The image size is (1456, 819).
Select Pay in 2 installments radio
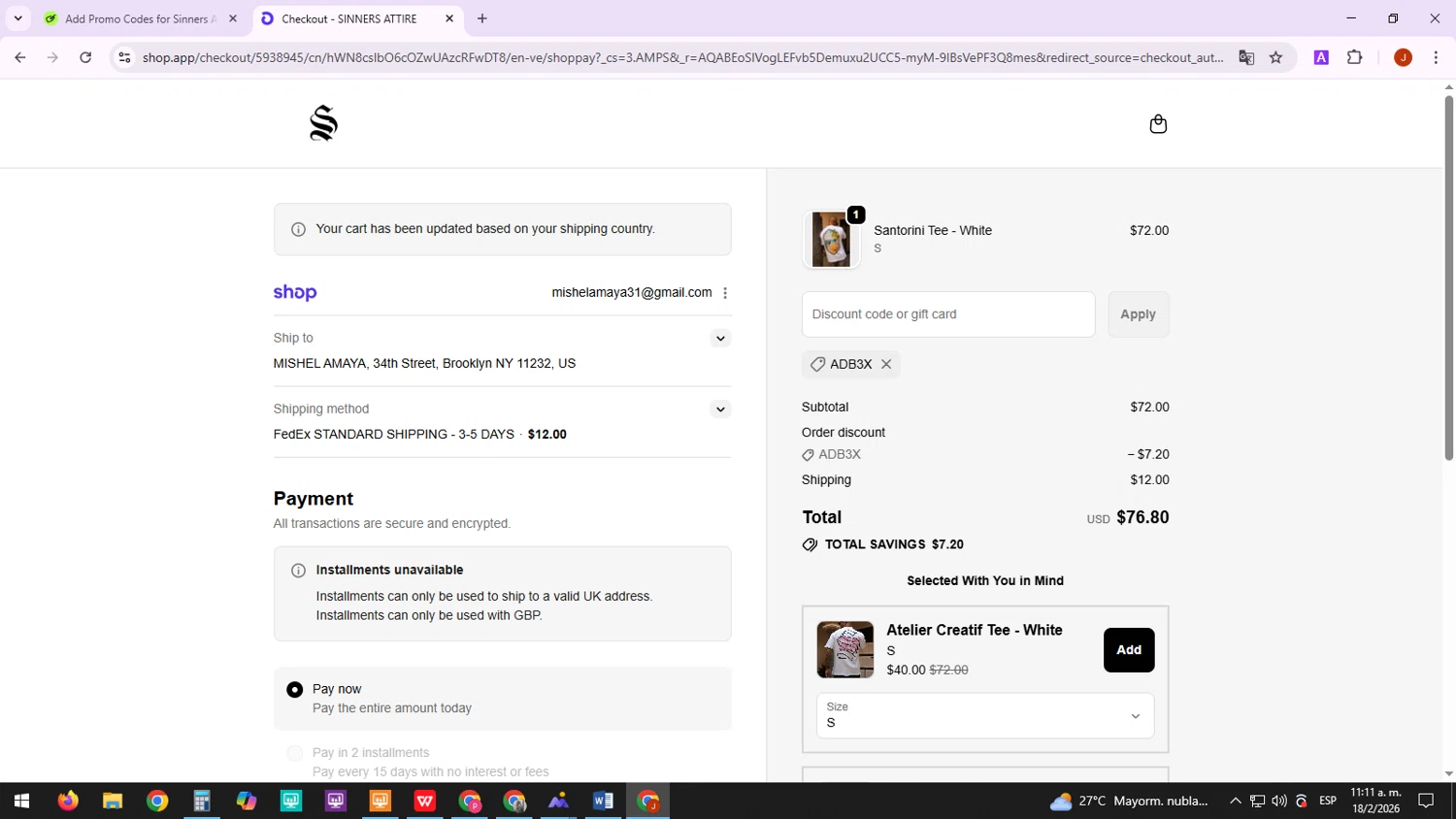pos(294,753)
